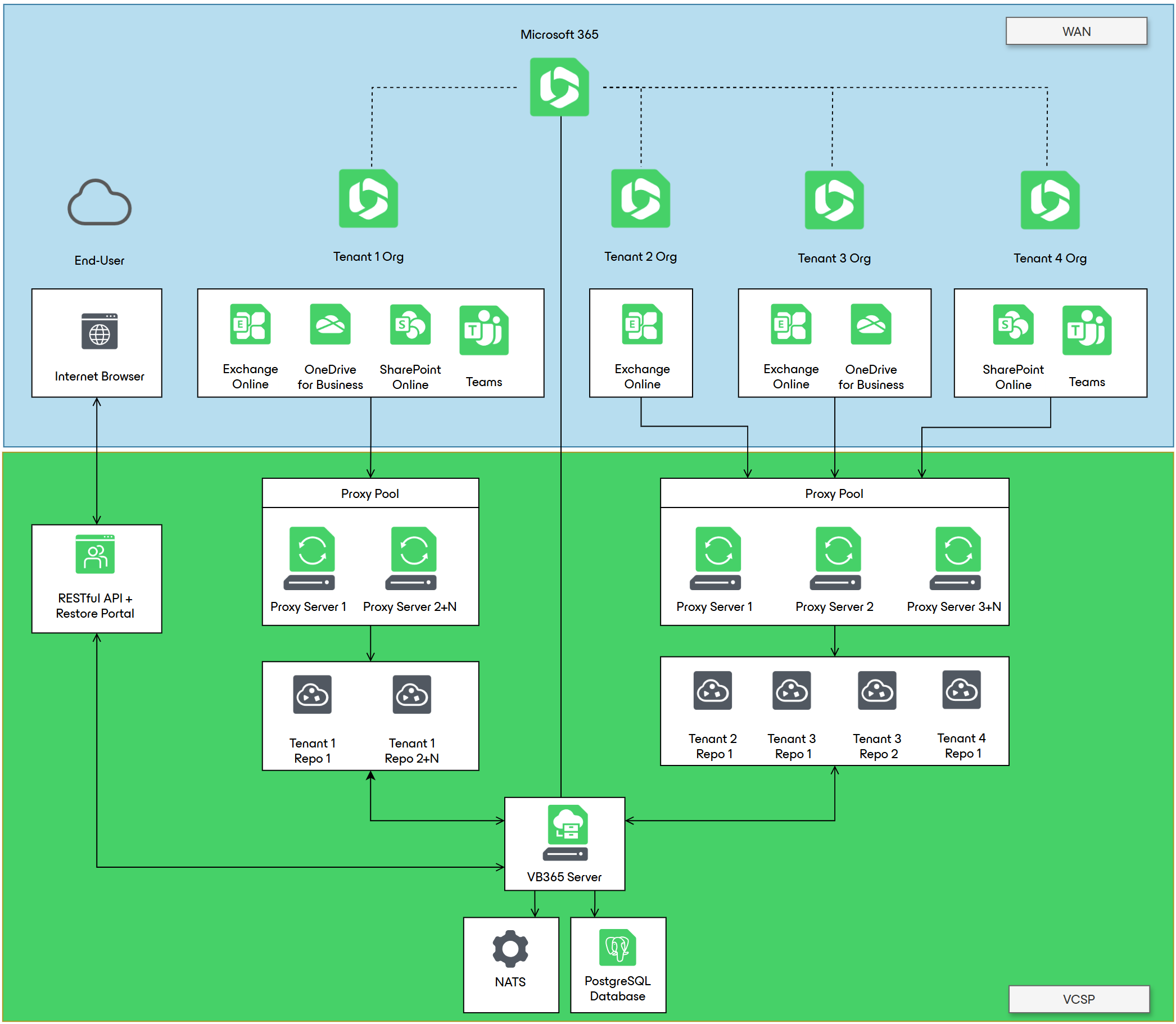This screenshot has height=1024, width=1176.
Task: Select Proxy Server 3+N icon
Action: [x=955, y=558]
